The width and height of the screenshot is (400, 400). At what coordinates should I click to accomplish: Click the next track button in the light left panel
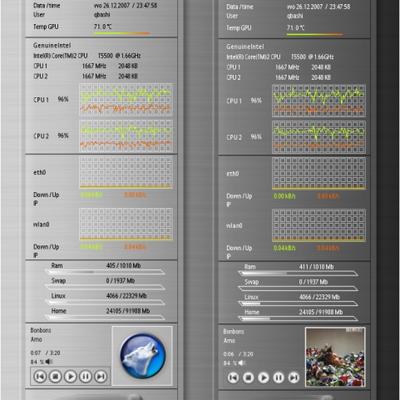[101, 377]
